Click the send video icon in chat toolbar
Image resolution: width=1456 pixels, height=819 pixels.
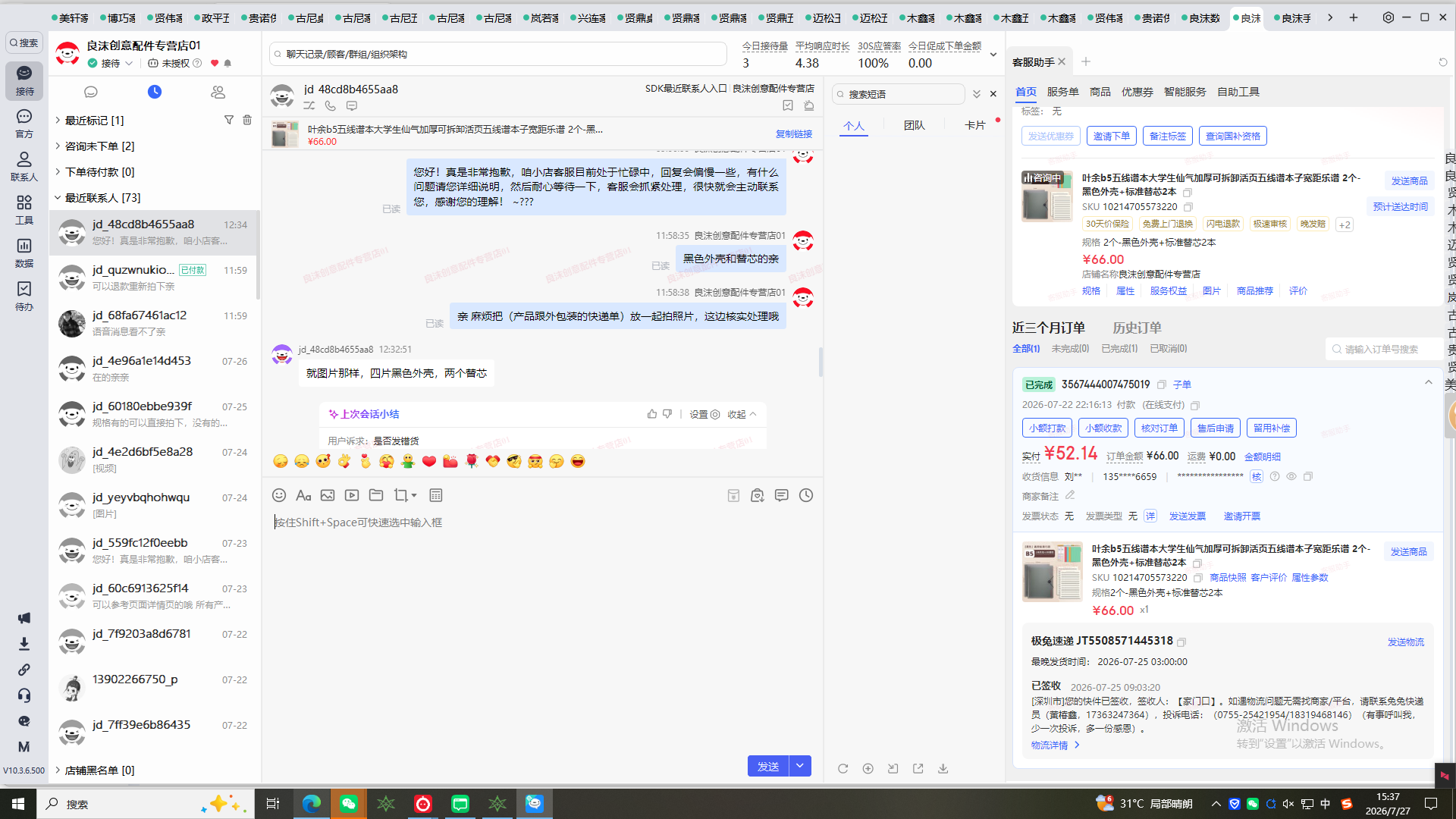pyautogui.click(x=352, y=495)
